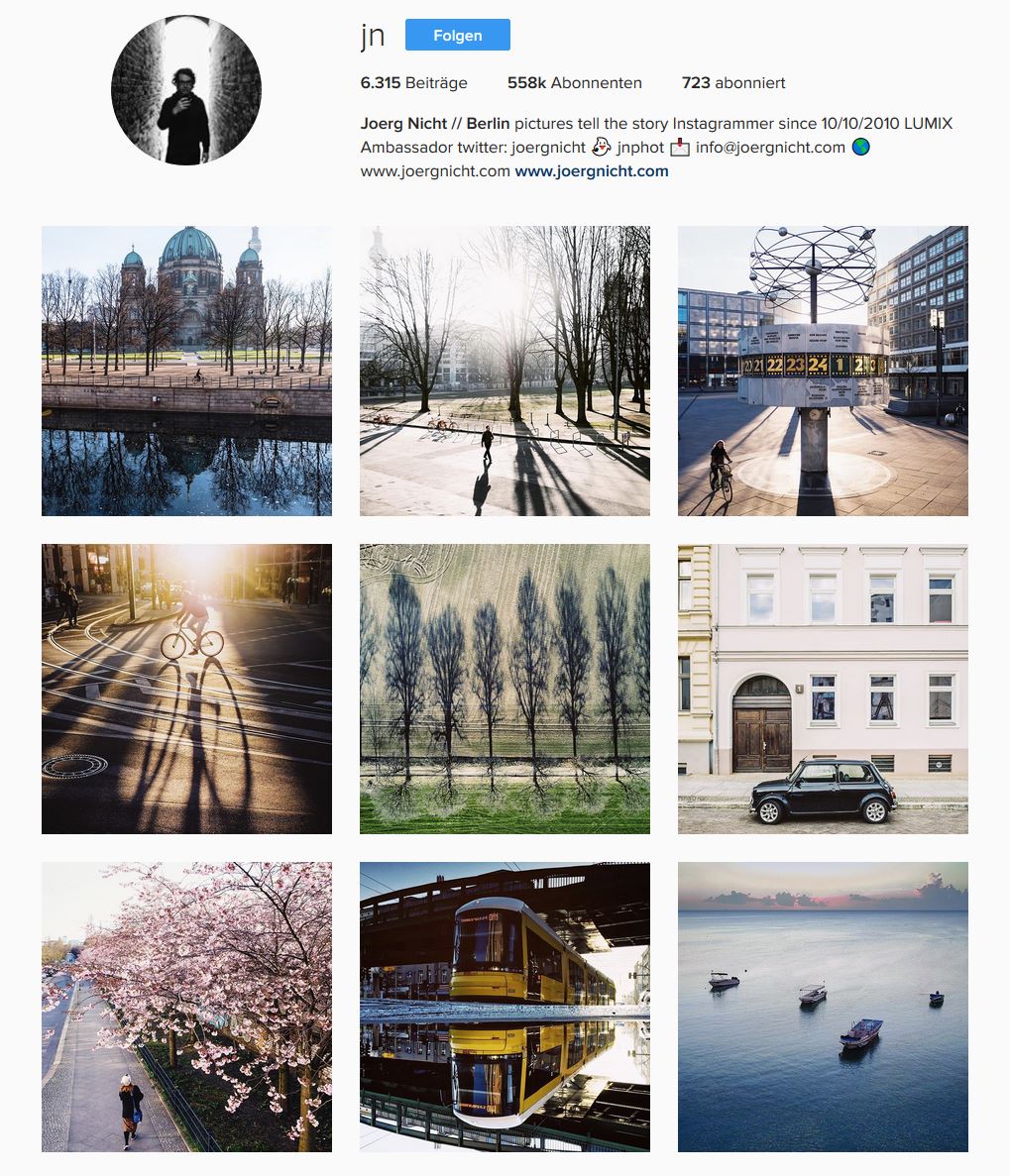The image size is (1010, 1176).
Task: Click the jn username heading
Action: pyautogui.click(x=373, y=36)
